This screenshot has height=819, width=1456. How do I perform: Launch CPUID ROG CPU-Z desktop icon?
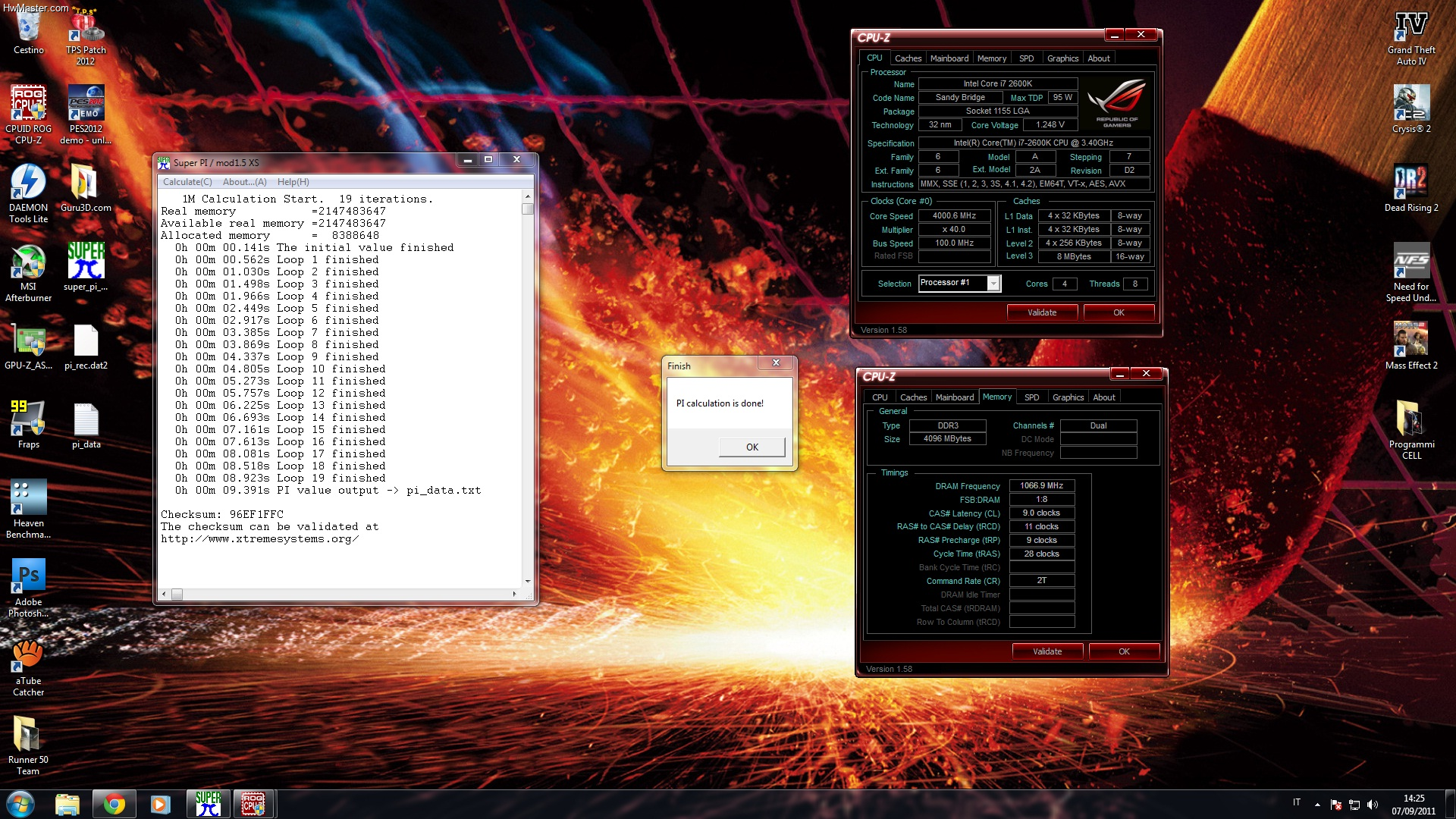pyautogui.click(x=29, y=114)
